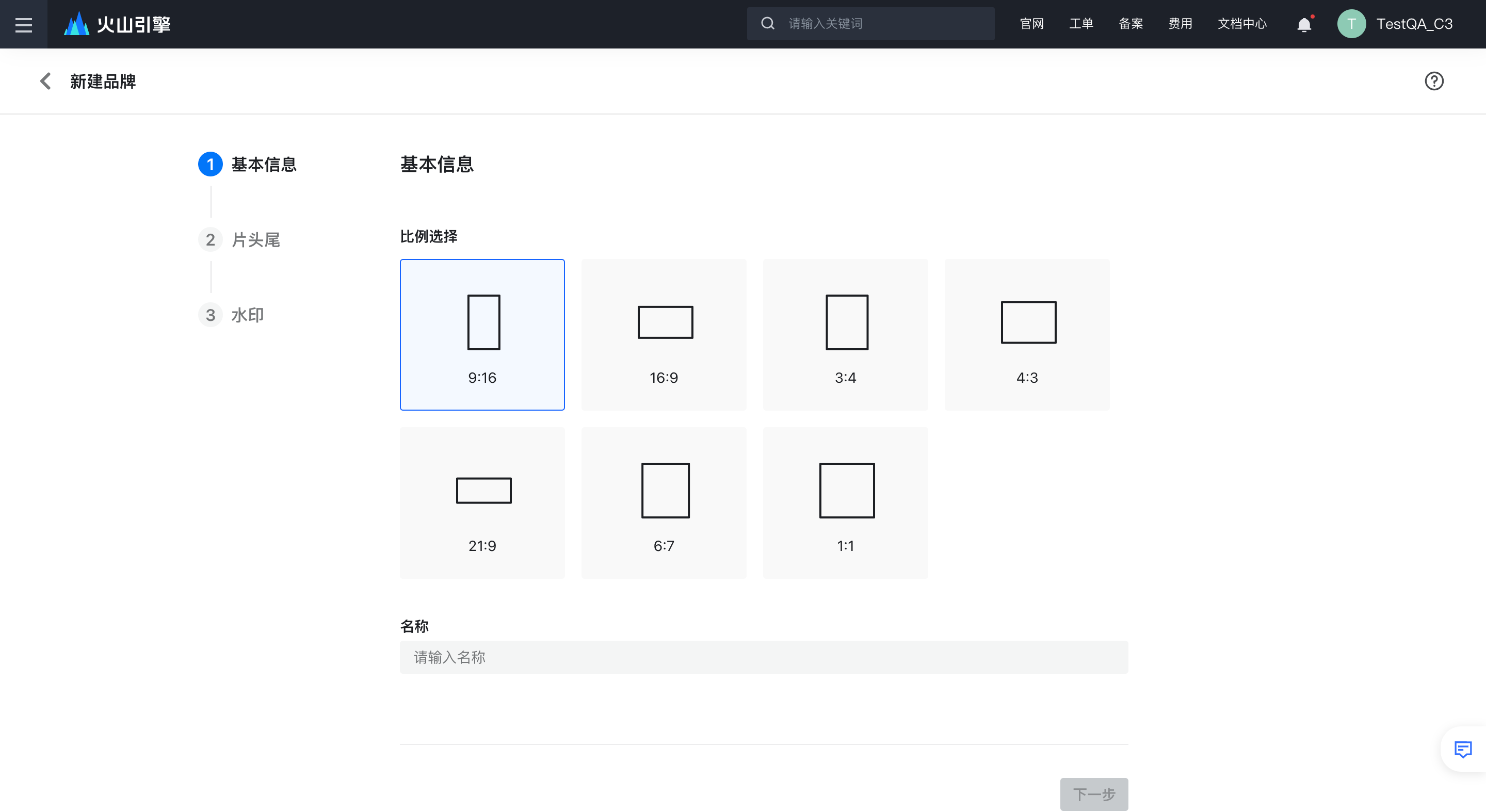Screen dimensions: 1486x812
Task: Open the hamburger menu
Action: (24, 24)
